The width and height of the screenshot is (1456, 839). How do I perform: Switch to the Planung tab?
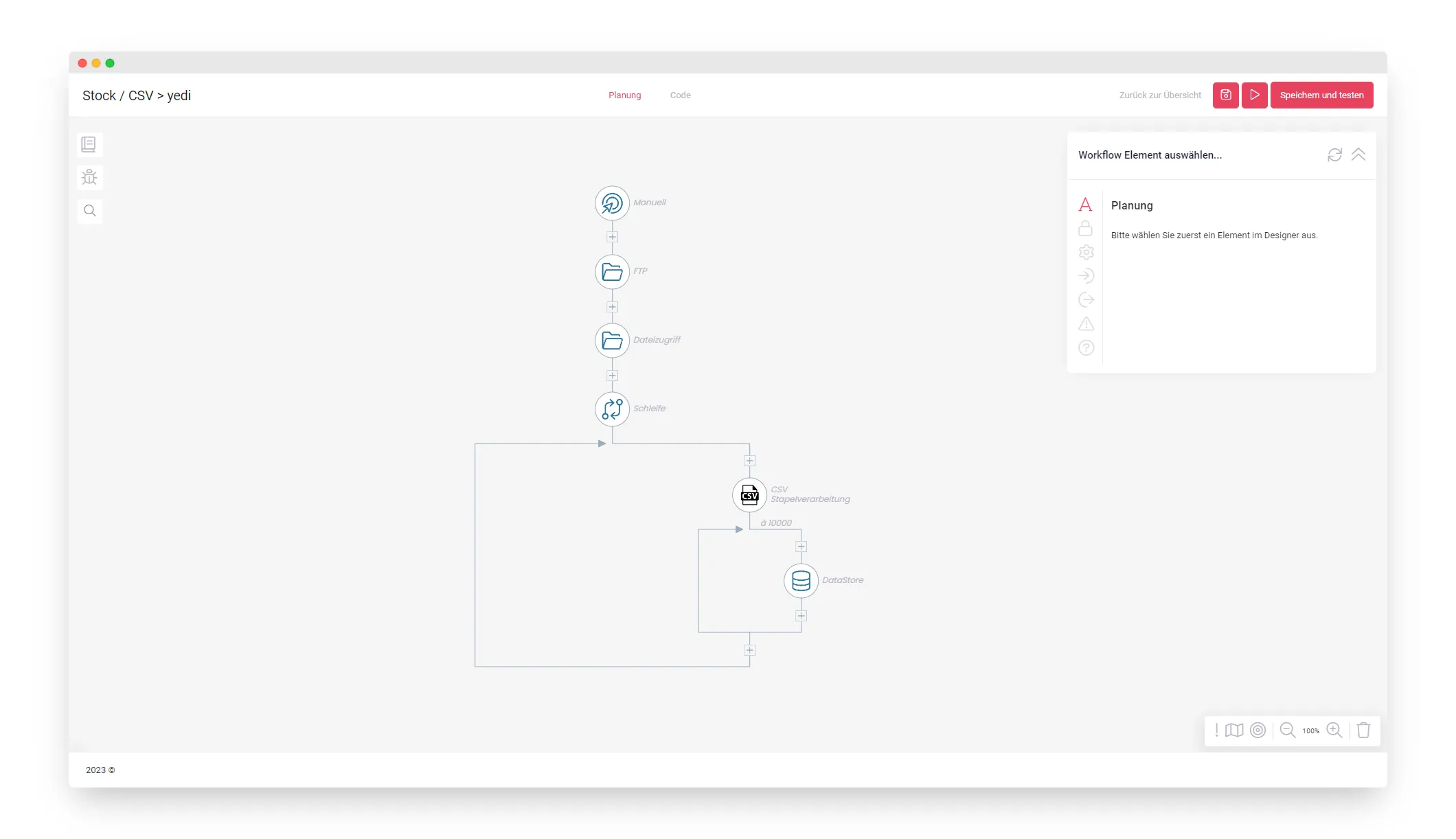coord(624,95)
